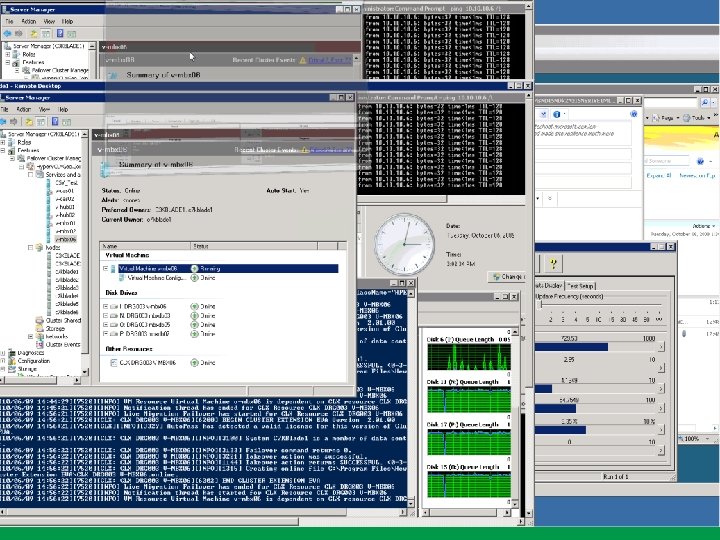
Task: Select CSV_Test in Services and applications tree
Action: 67,183
